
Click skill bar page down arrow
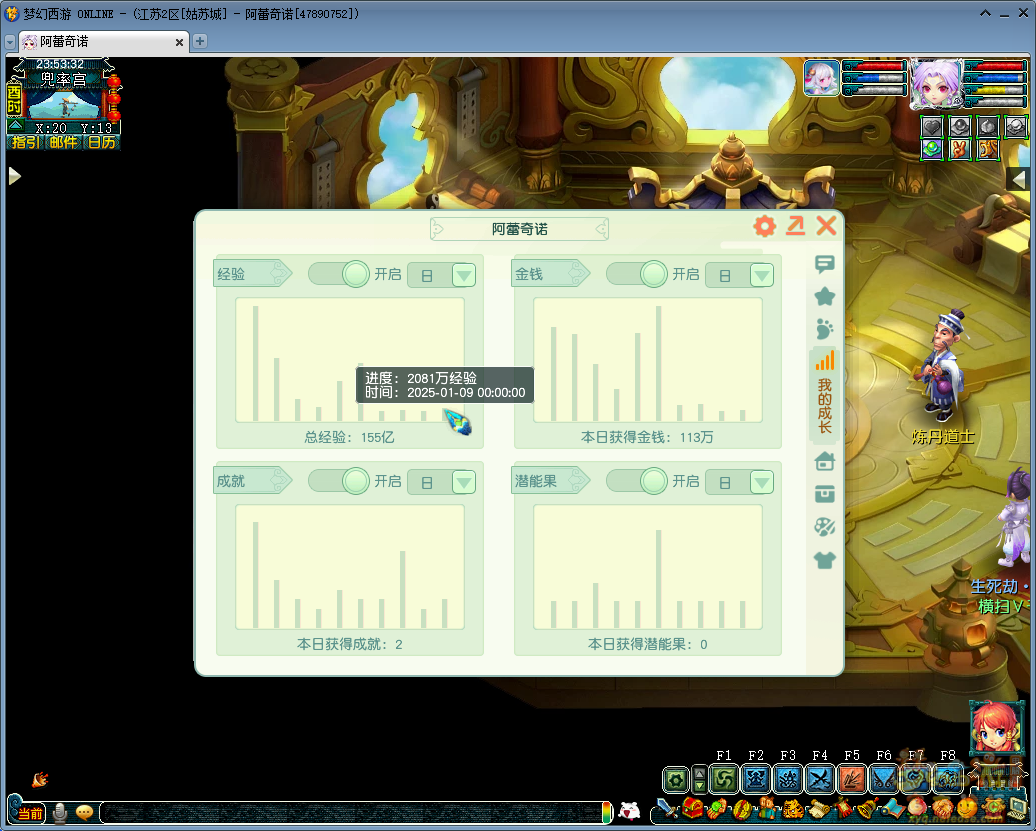pyautogui.click(x=699, y=787)
